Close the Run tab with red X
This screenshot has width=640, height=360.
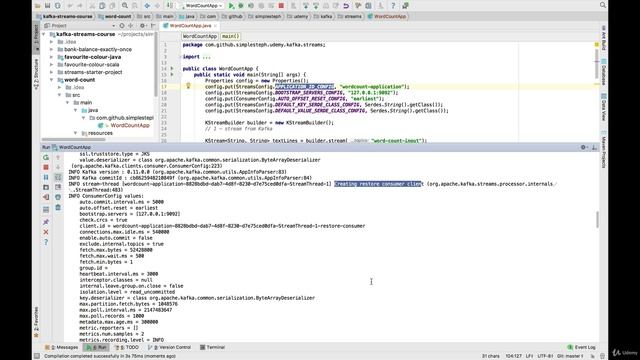[46, 232]
